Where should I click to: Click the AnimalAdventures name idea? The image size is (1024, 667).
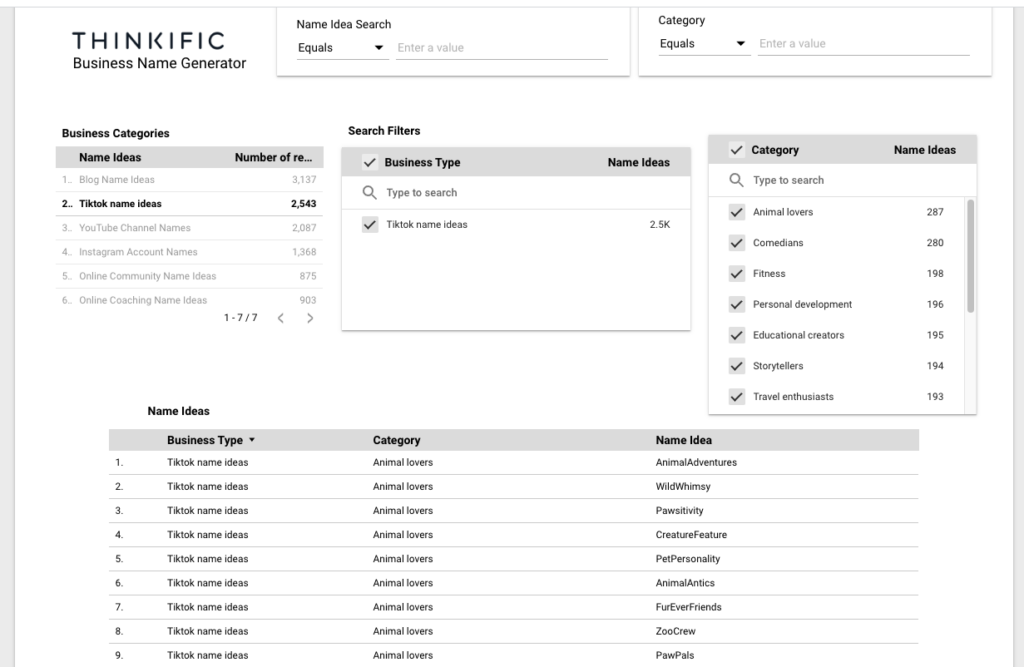[x=696, y=463]
